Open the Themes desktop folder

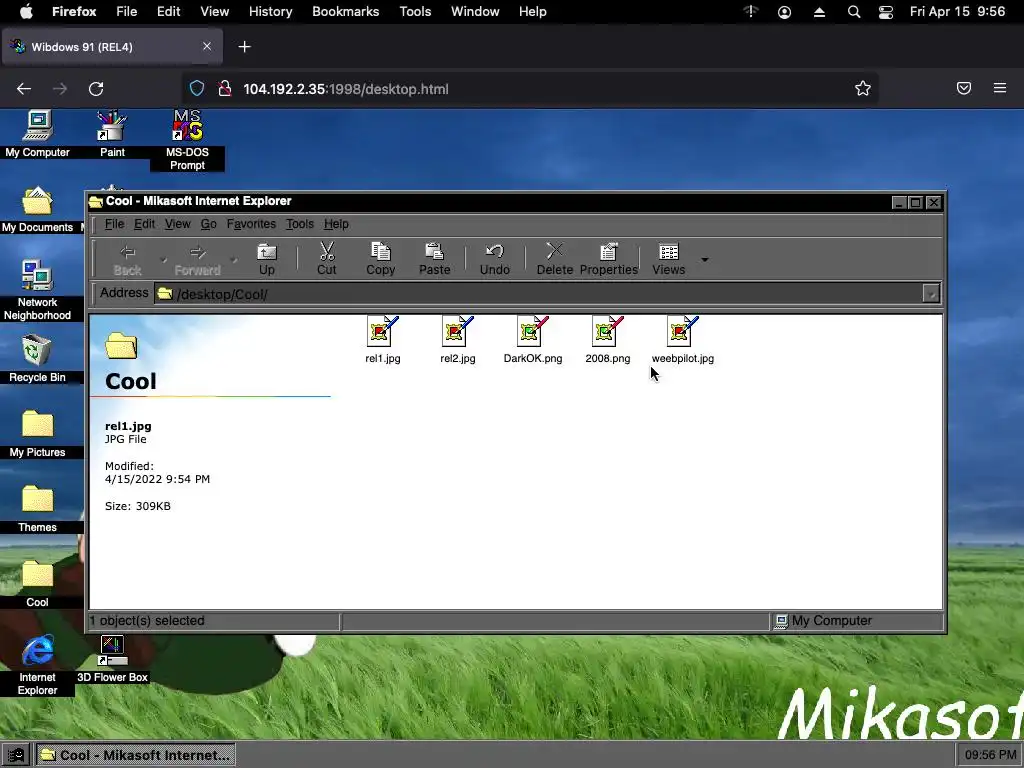coord(37,509)
